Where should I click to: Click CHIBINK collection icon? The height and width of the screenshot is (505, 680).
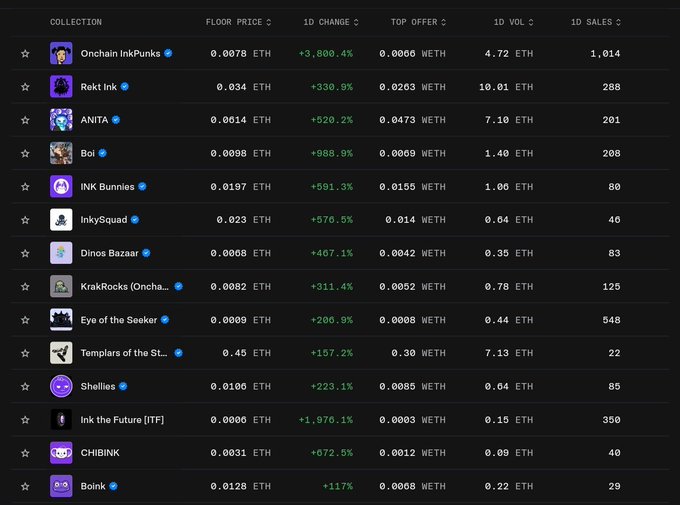pos(61,453)
